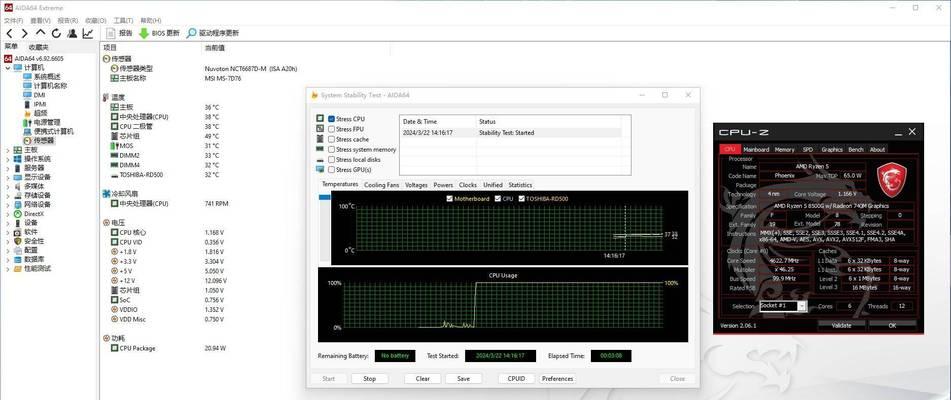Screen dimensions: 951x400
Task: Expand the 存储设备 tree node
Action: pos(8,195)
